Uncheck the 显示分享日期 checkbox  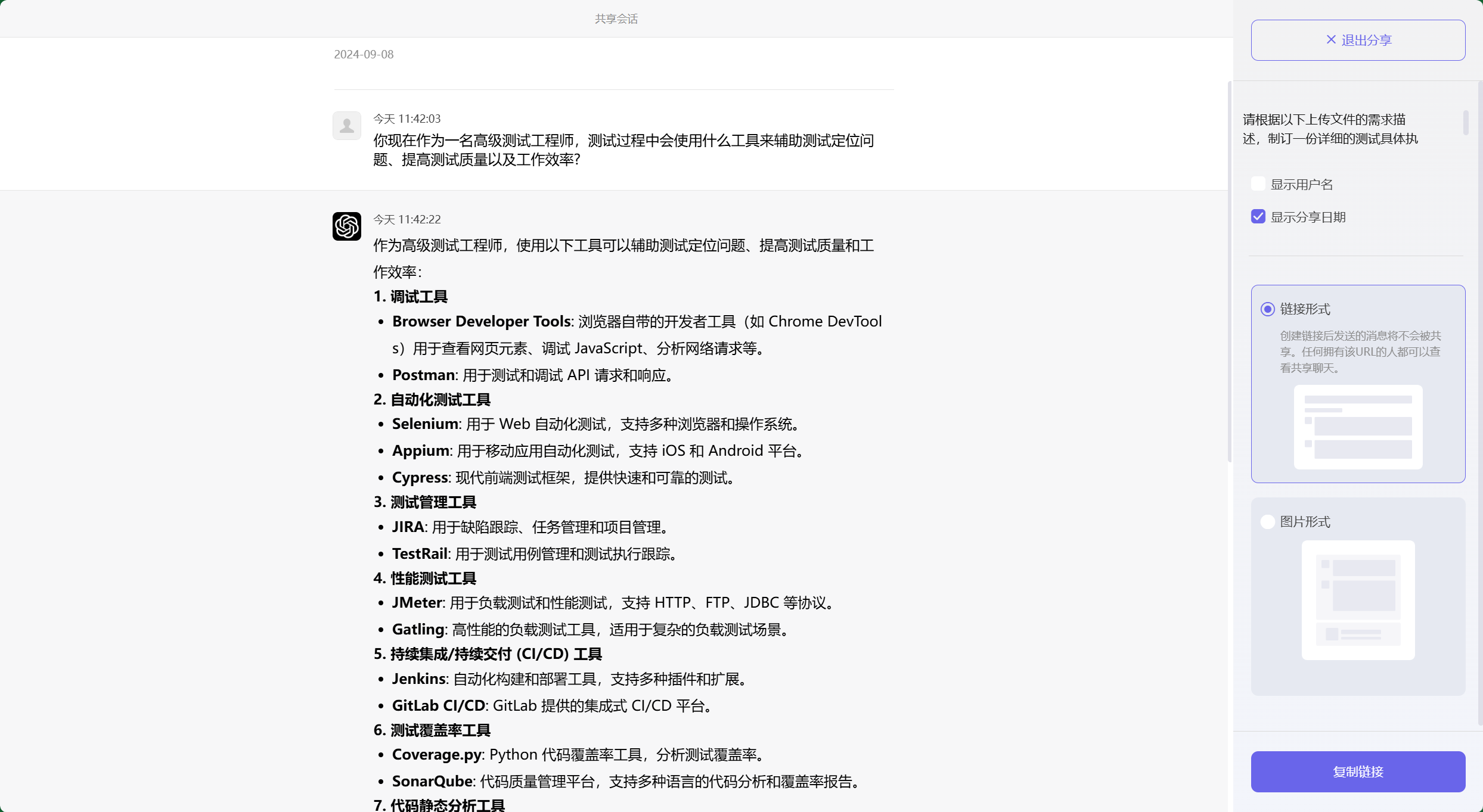coord(1258,217)
